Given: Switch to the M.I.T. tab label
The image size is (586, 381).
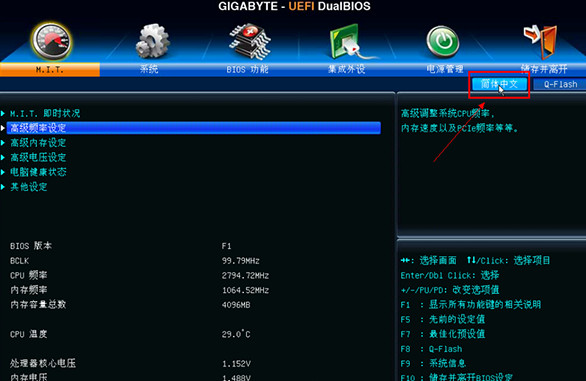Looking at the screenshot, I should tap(50, 70).
